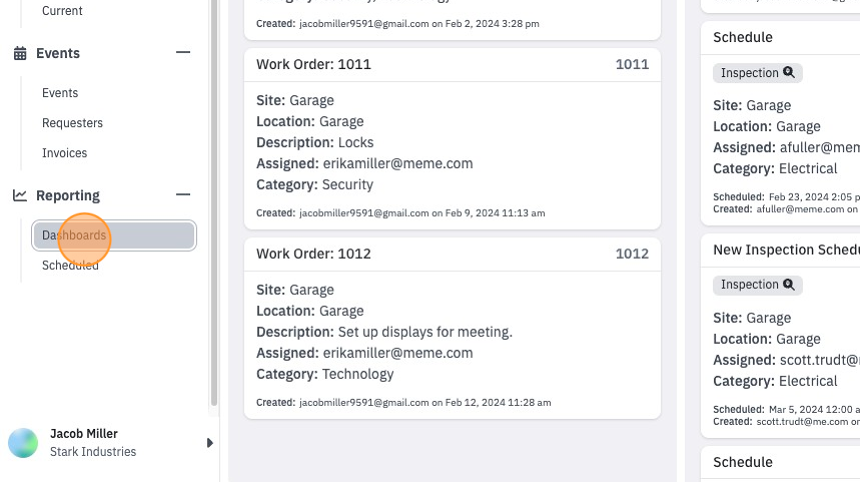Open the Scheduled reporting item
Screen dimensions: 860x482
70,265
